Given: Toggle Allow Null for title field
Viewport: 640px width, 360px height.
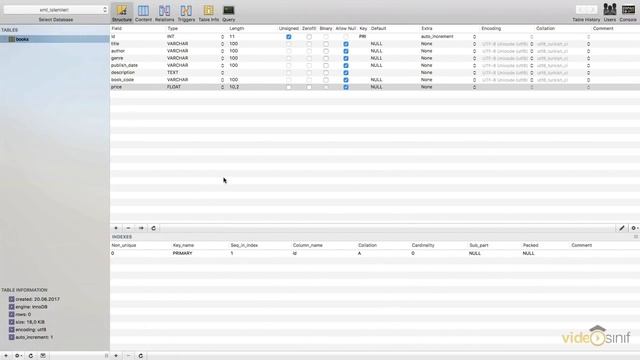Looking at the screenshot, I should click(x=346, y=44).
